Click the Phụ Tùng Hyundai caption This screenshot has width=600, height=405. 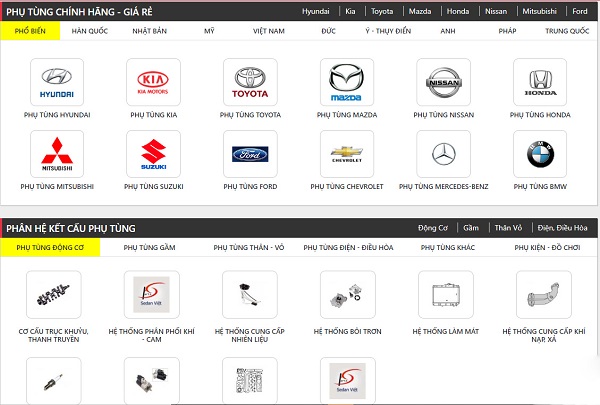[x=57, y=114]
